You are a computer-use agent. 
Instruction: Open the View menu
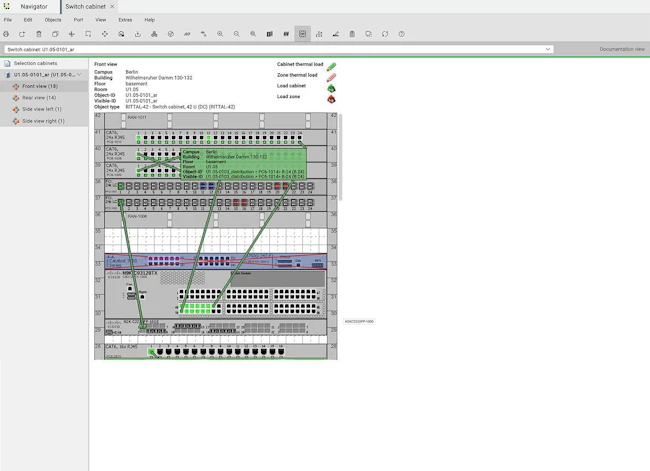(x=100, y=19)
